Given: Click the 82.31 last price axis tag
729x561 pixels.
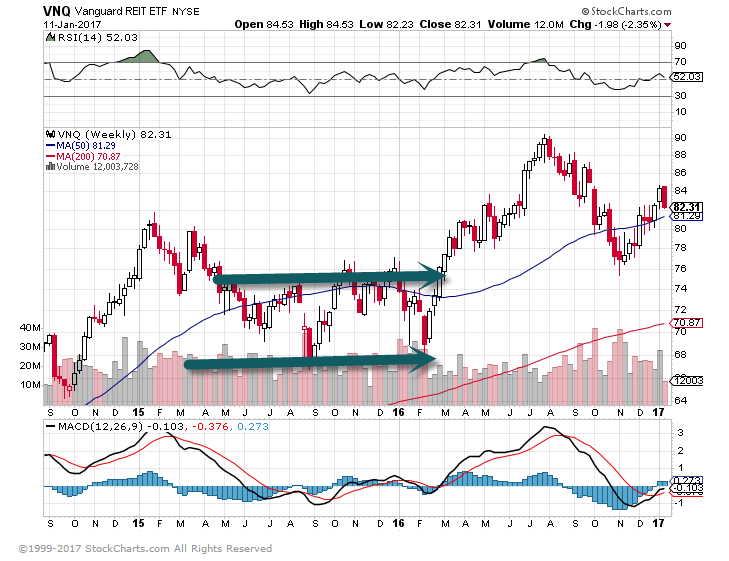Looking at the screenshot, I should pyautogui.click(x=687, y=207).
